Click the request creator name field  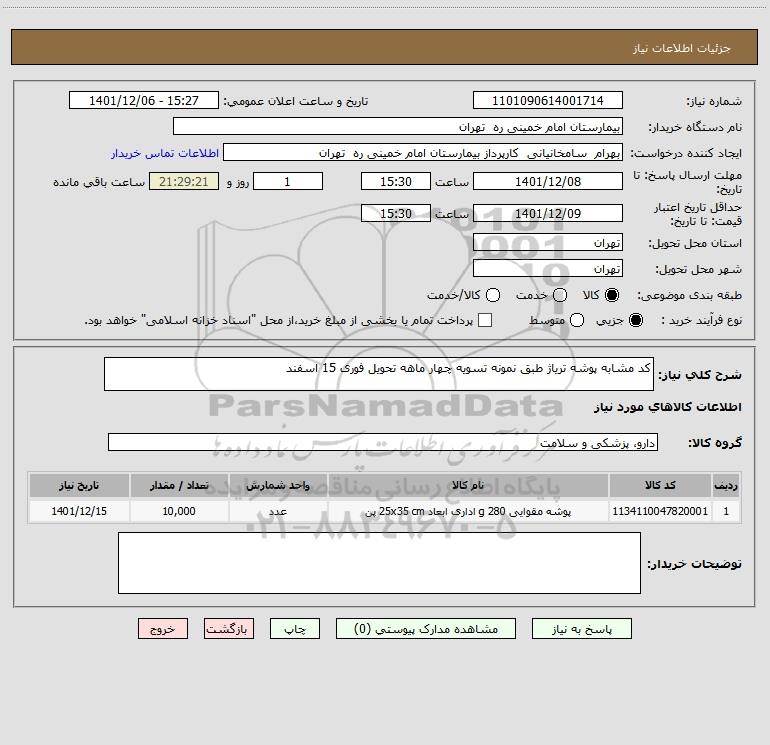423,153
